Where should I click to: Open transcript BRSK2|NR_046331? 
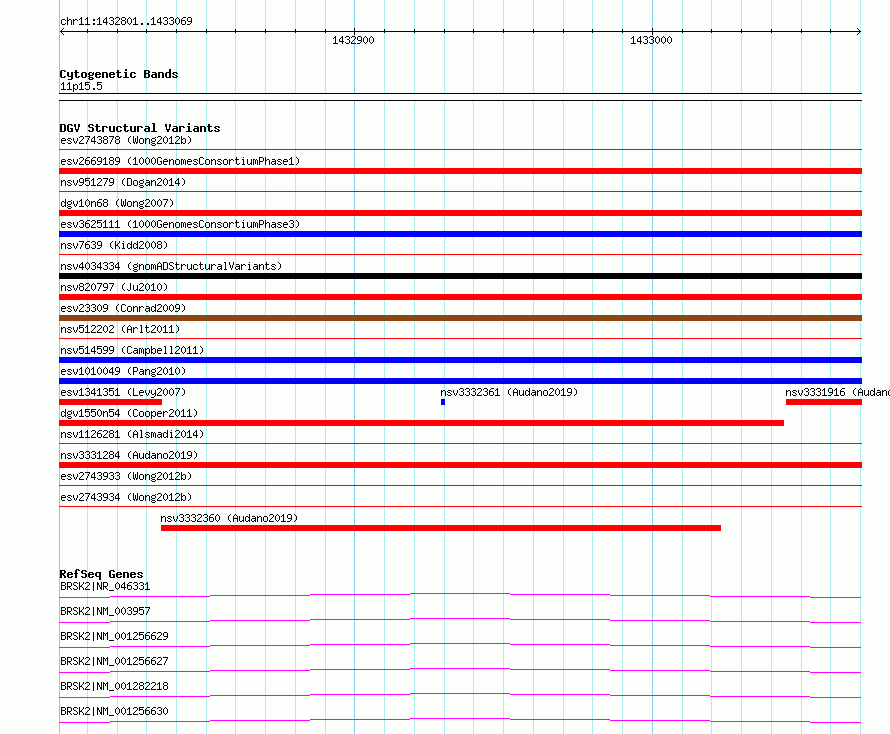pyautogui.click(x=105, y=586)
